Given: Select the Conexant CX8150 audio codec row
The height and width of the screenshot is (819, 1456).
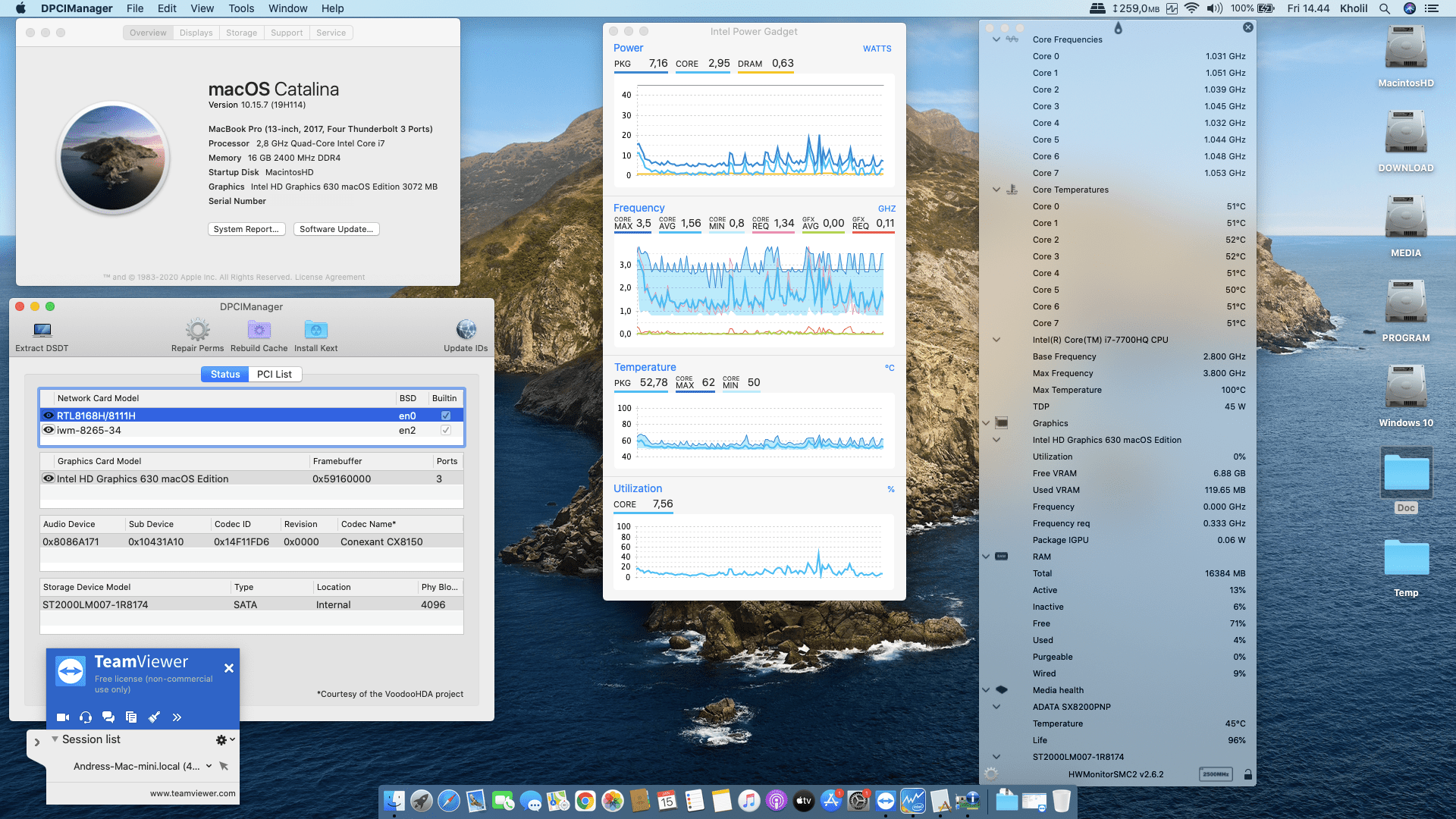Looking at the screenshot, I should 251,541.
